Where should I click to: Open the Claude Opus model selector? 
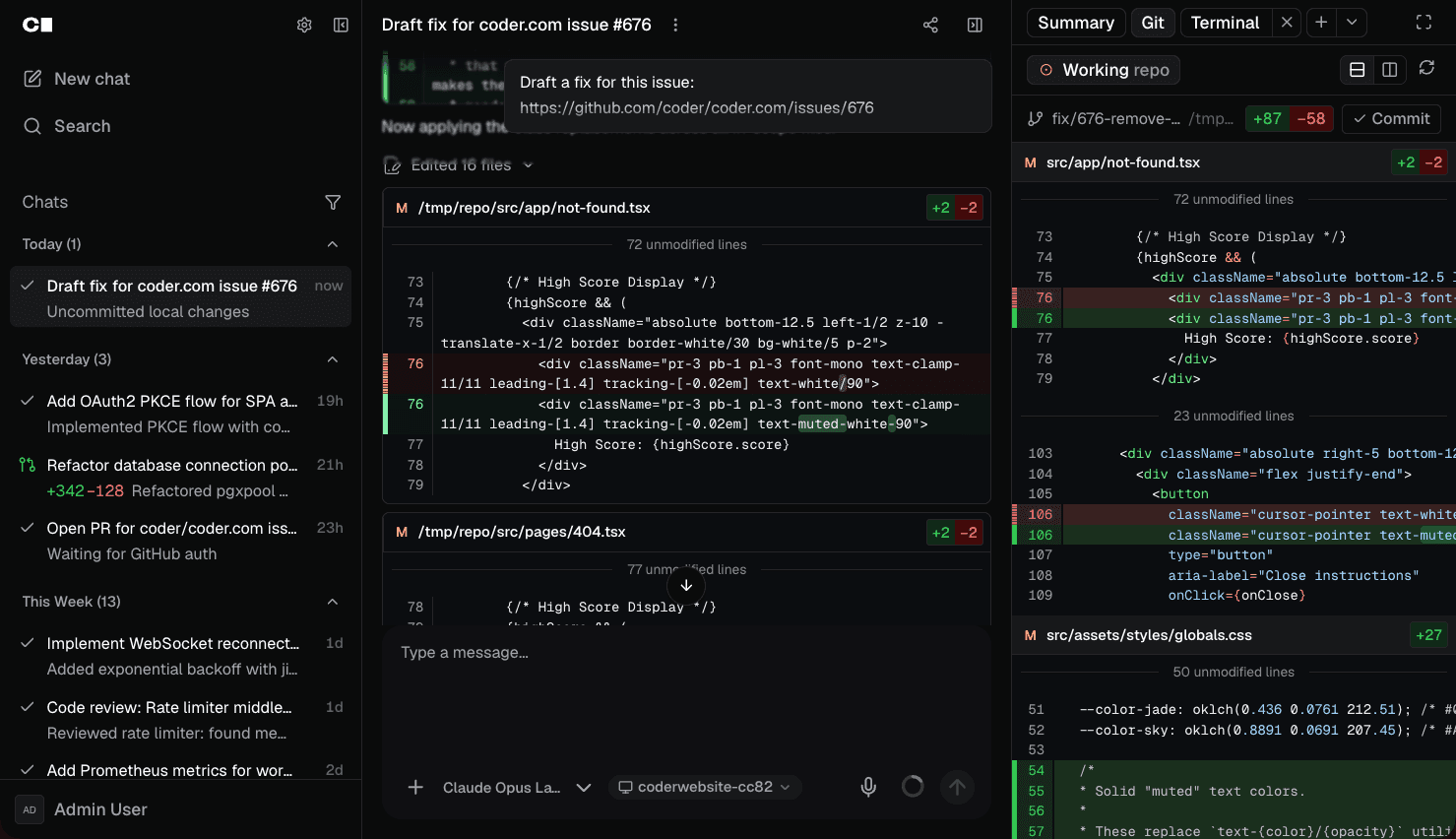tap(517, 787)
